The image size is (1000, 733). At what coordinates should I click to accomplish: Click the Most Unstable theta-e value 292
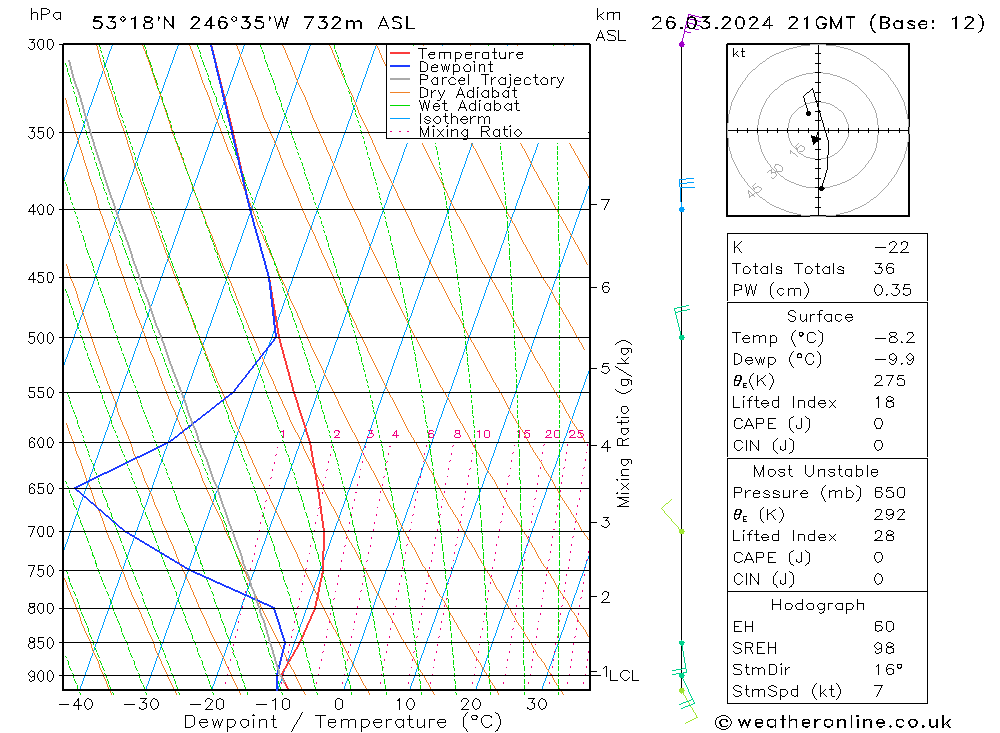tap(889, 515)
